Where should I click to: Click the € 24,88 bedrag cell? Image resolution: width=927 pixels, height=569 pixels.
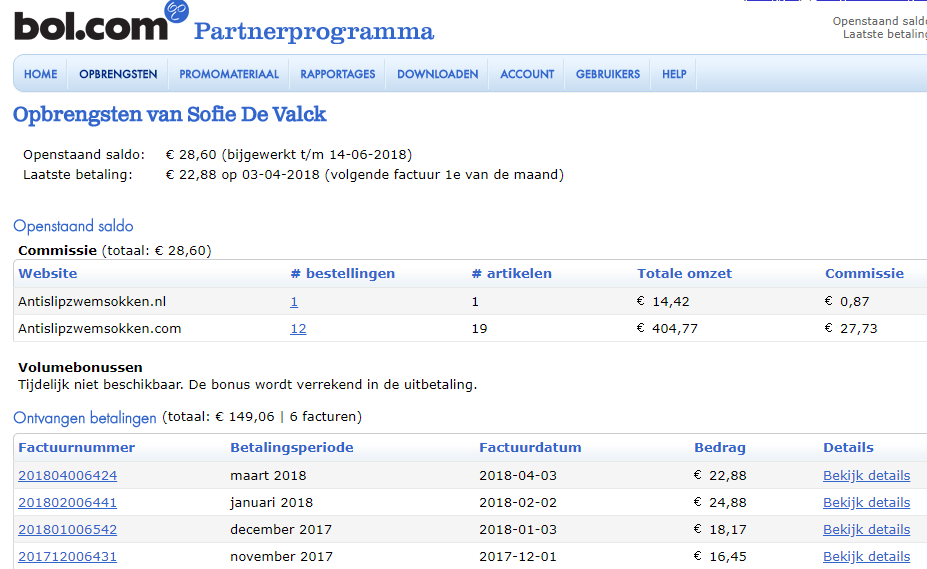click(719, 503)
